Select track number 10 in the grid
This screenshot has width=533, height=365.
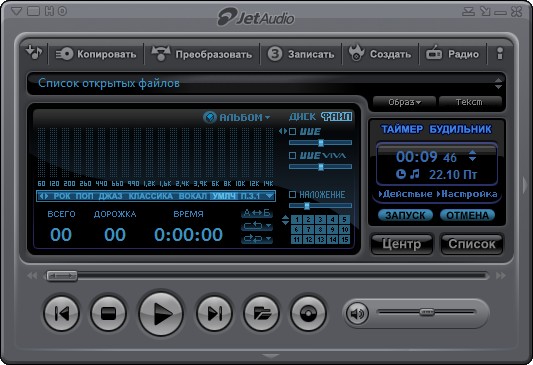(x=344, y=230)
